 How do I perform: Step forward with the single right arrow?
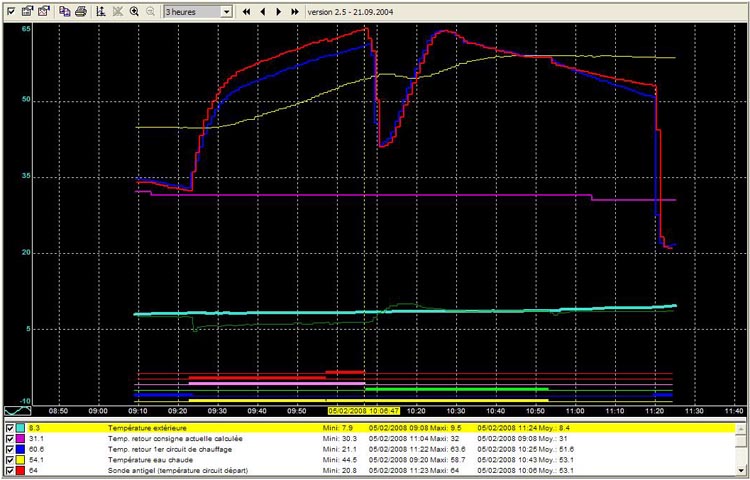[x=278, y=11]
